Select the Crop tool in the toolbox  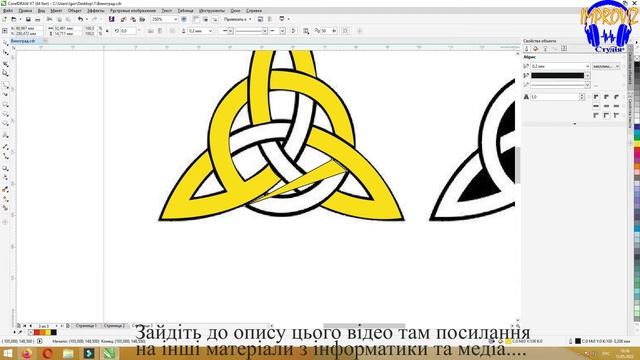[x=5, y=64]
